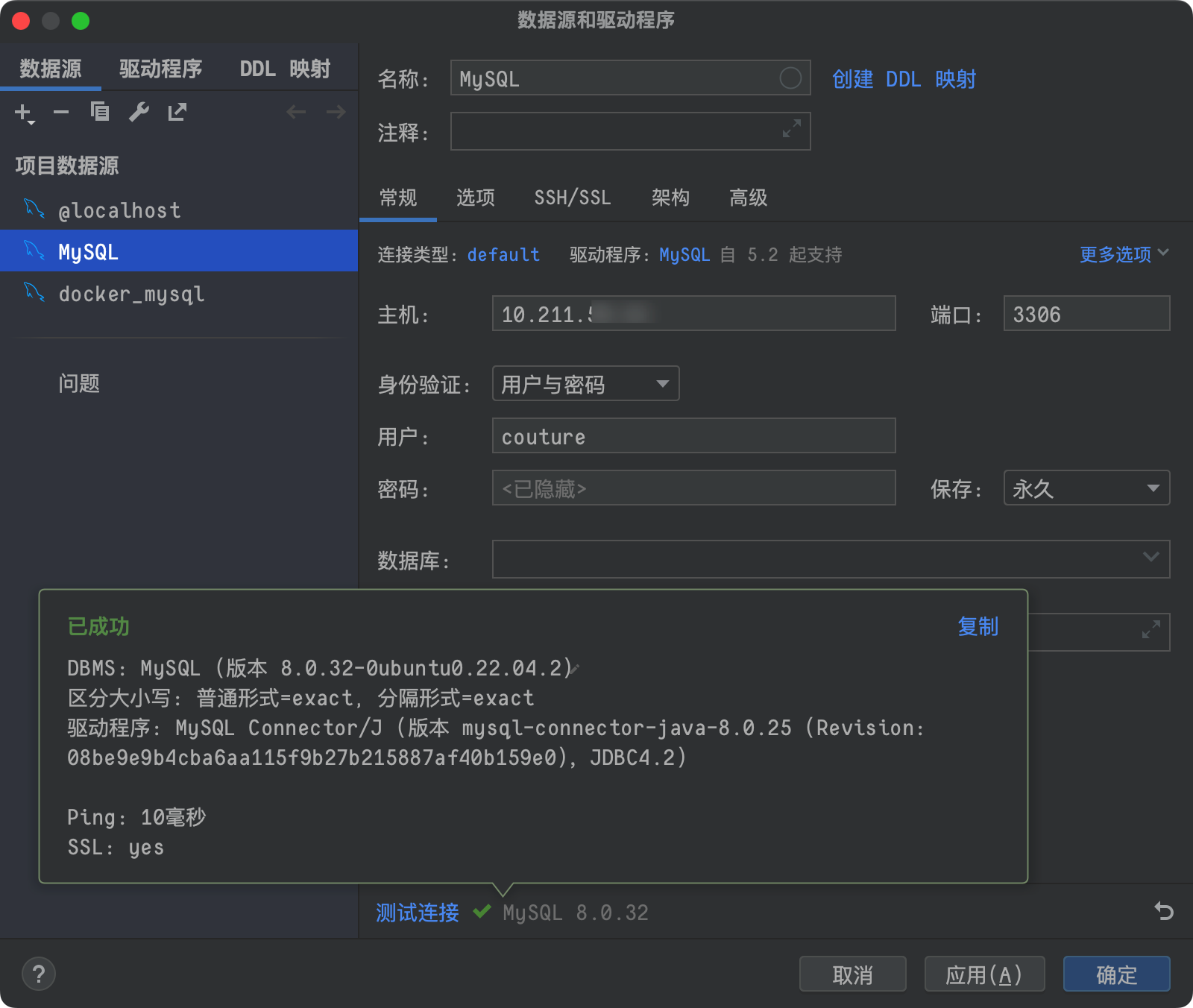Click the SSL: yes line
This screenshot has height=1008, width=1193.
116,847
